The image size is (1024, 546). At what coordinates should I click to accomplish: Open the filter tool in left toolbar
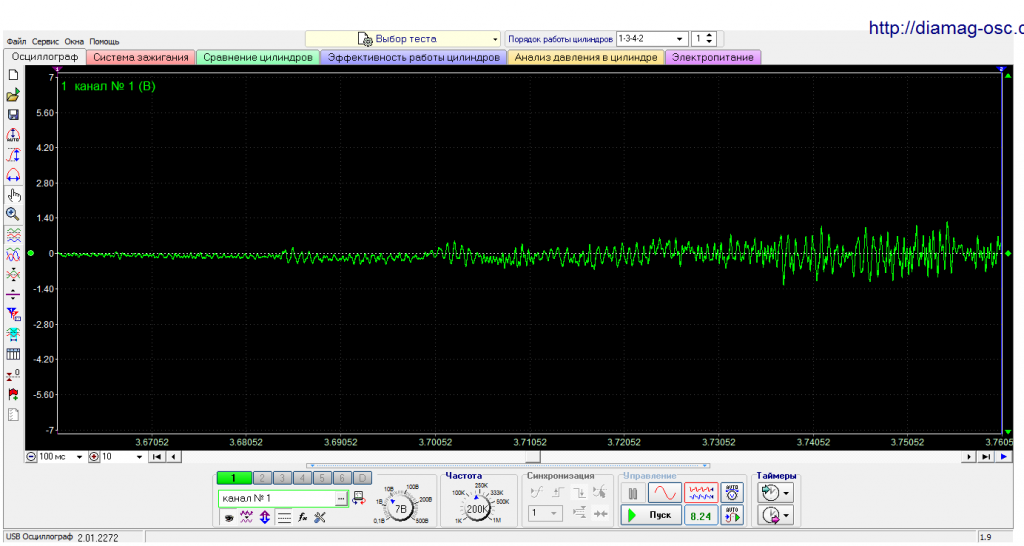click(13, 314)
